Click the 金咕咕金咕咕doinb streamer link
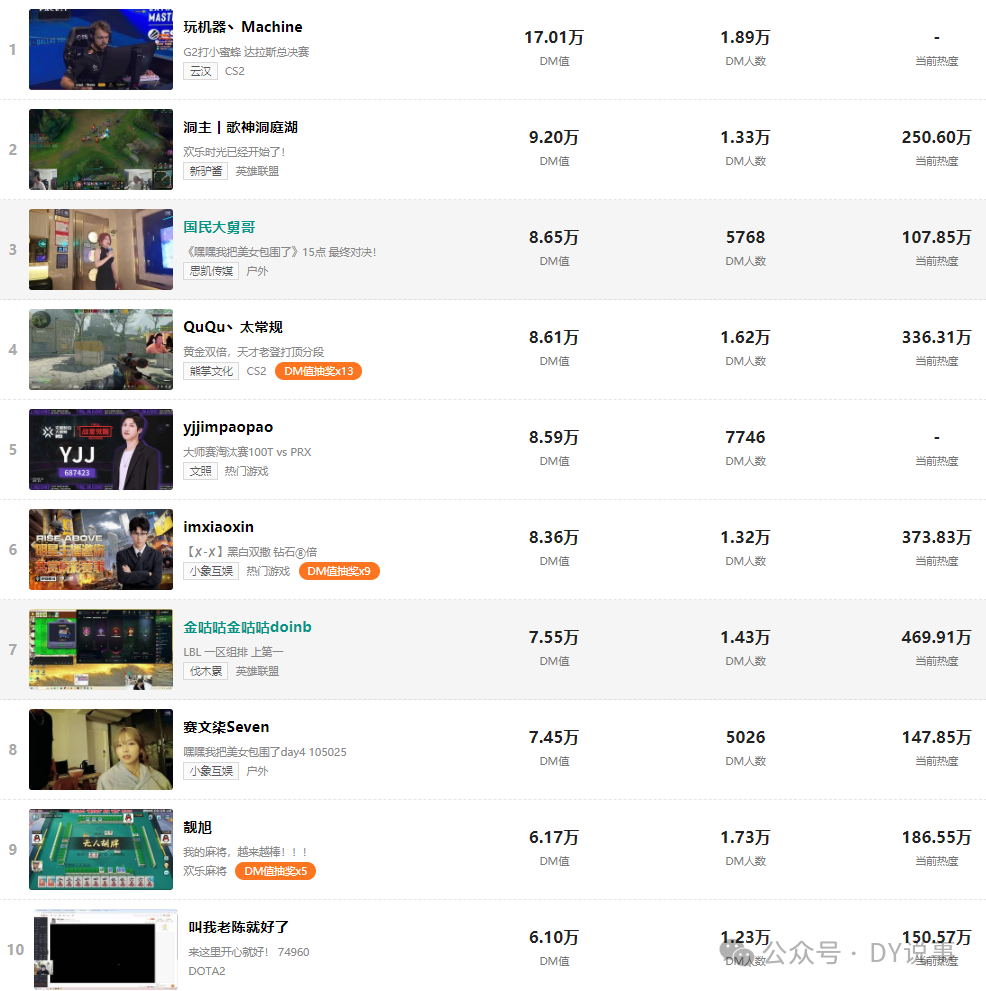 tap(247, 627)
